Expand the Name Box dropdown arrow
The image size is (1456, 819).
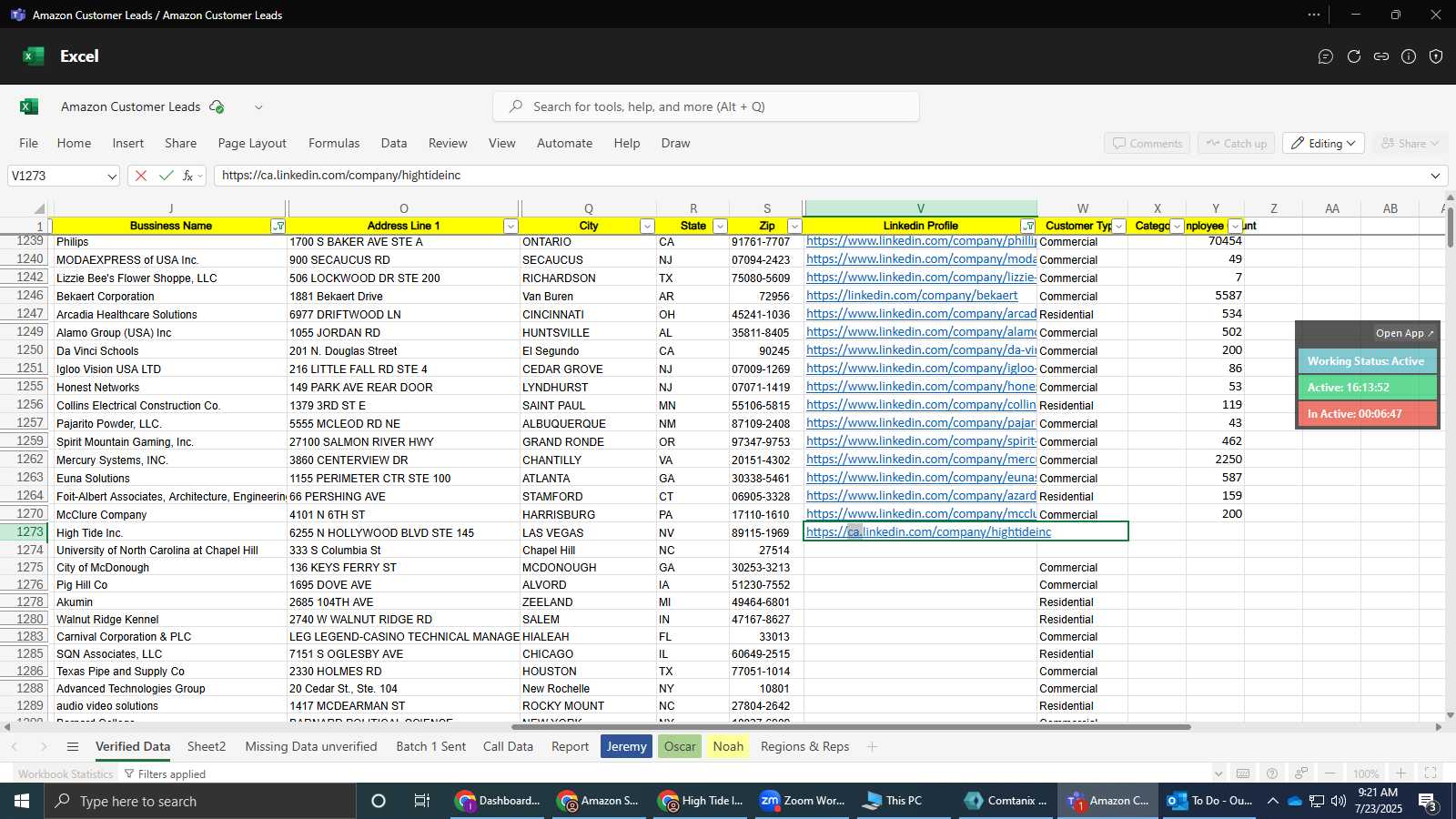tap(112, 177)
